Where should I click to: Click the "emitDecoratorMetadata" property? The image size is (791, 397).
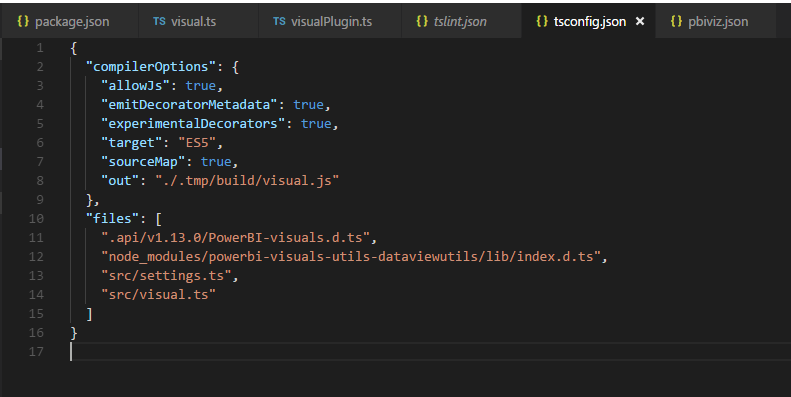click(189, 104)
